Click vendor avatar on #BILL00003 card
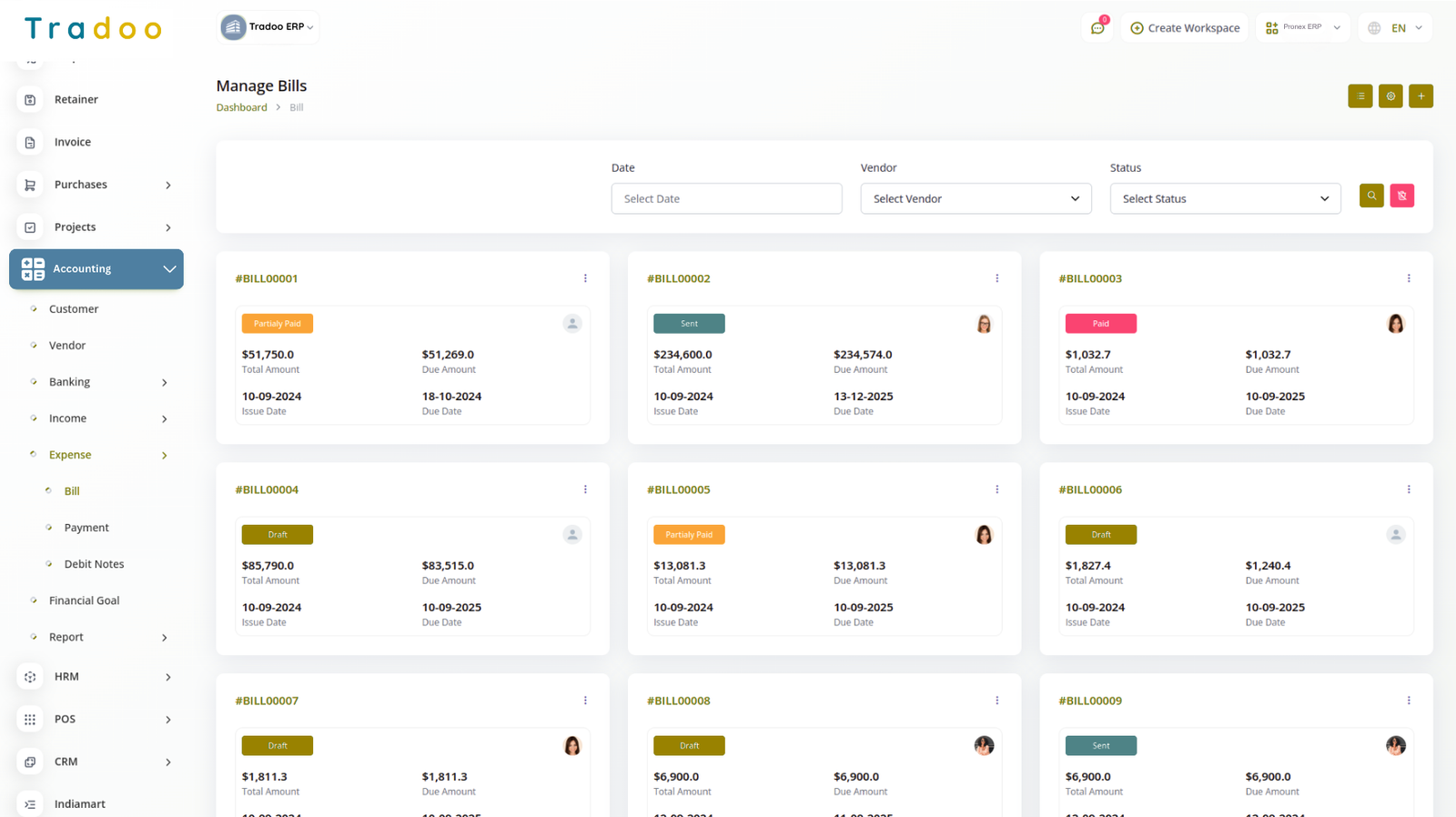 [x=1395, y=324]
